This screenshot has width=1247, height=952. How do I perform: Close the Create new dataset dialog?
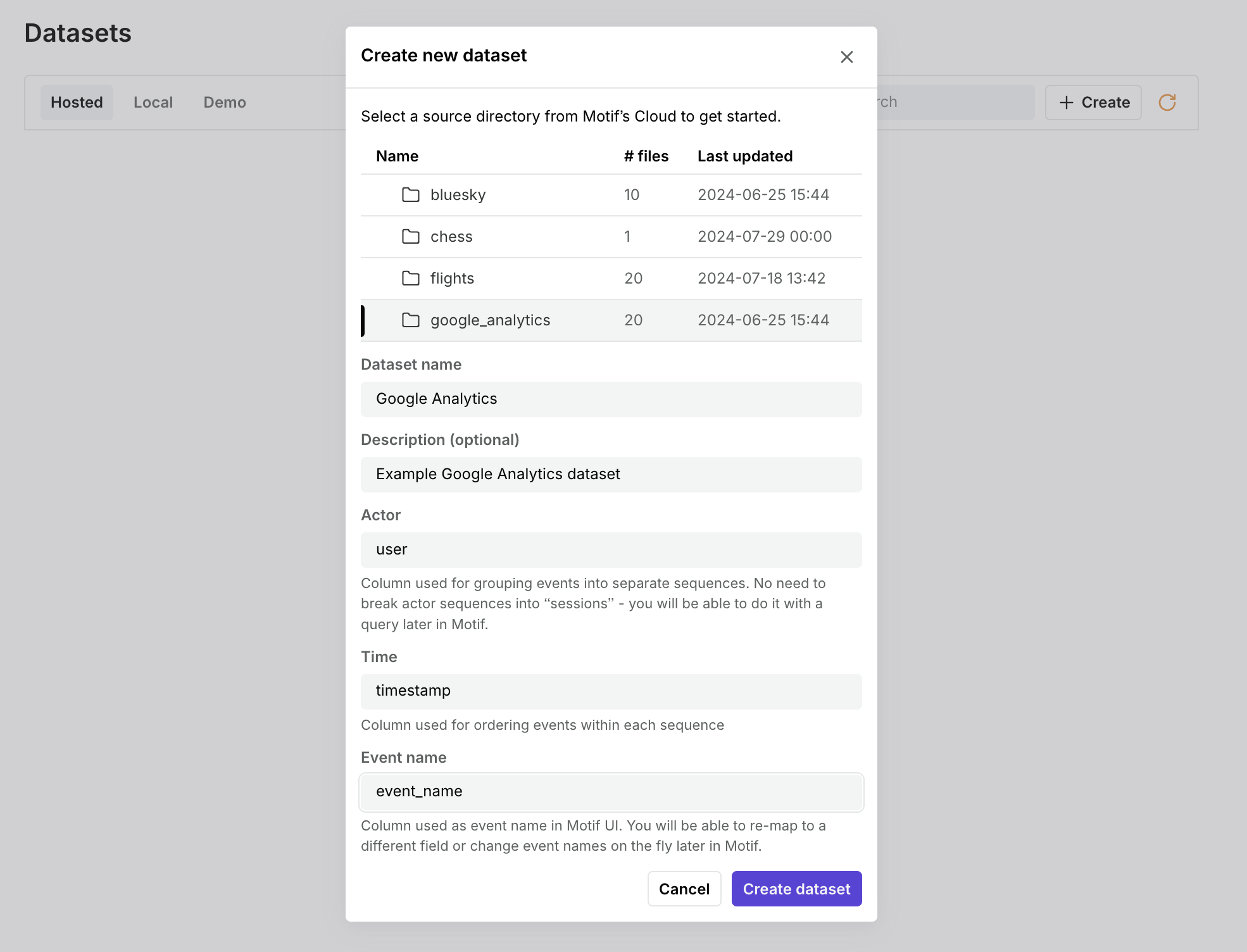tap(846, 57)
